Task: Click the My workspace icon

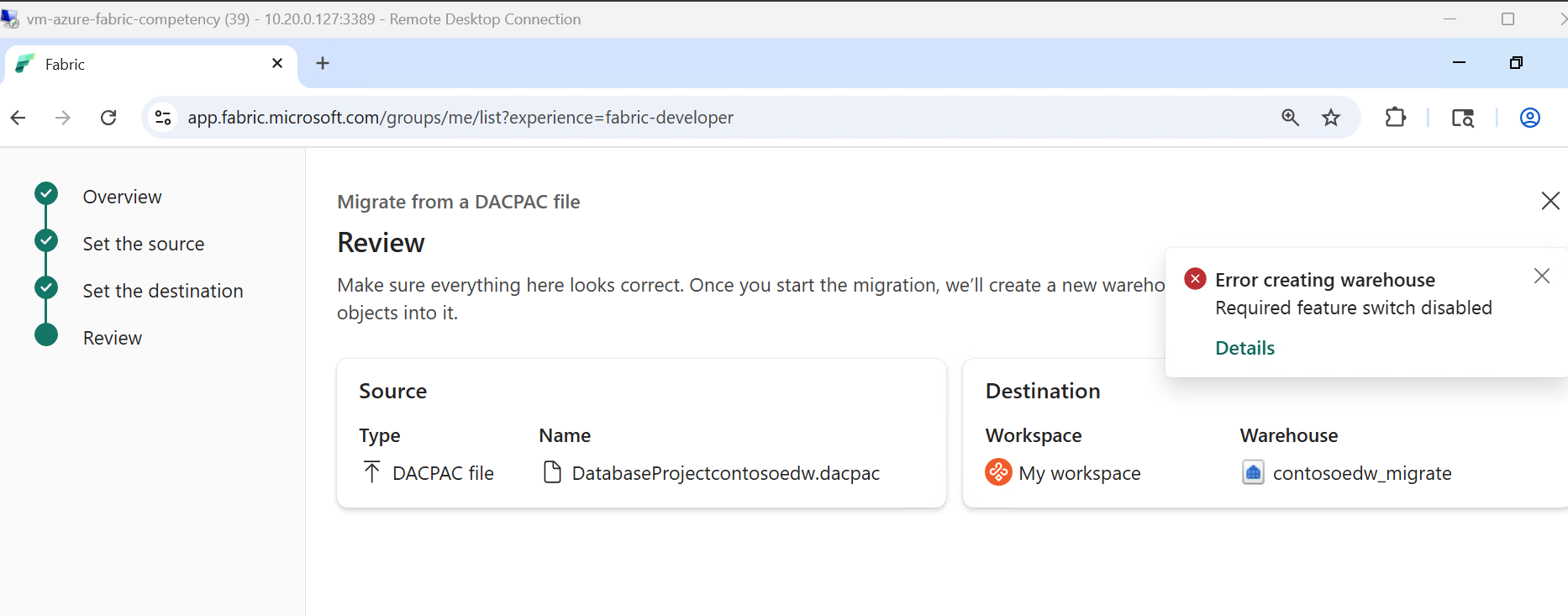Action: [998, 472]
